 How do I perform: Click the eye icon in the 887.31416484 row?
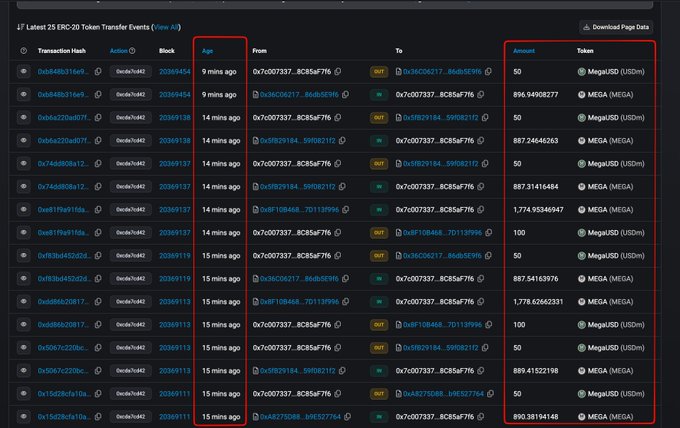(23, 186)
